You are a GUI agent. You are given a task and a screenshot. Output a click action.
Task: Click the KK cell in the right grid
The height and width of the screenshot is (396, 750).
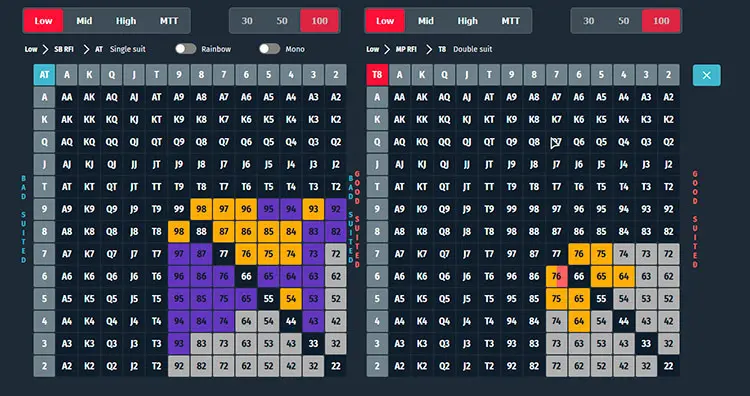tap(422, 120)
